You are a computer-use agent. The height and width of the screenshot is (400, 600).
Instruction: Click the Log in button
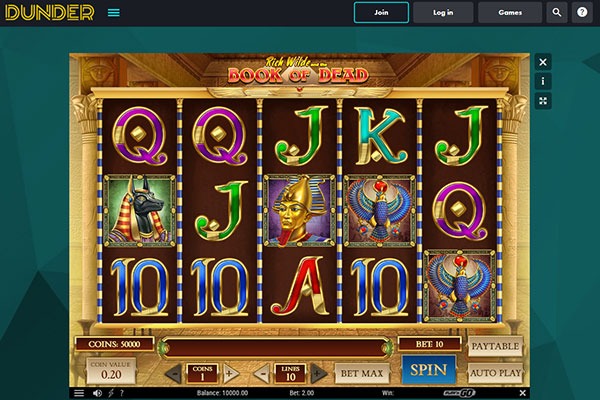[443, 13]
